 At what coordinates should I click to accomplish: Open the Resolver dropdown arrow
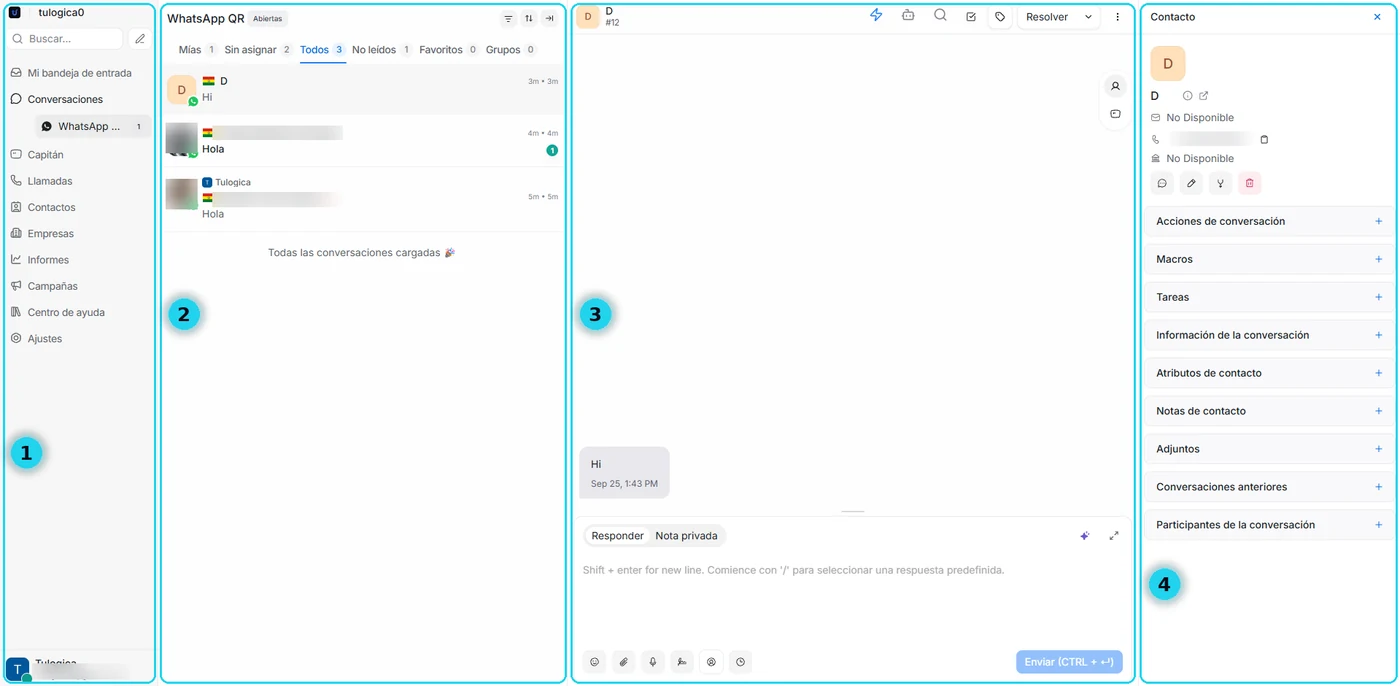1088,17
